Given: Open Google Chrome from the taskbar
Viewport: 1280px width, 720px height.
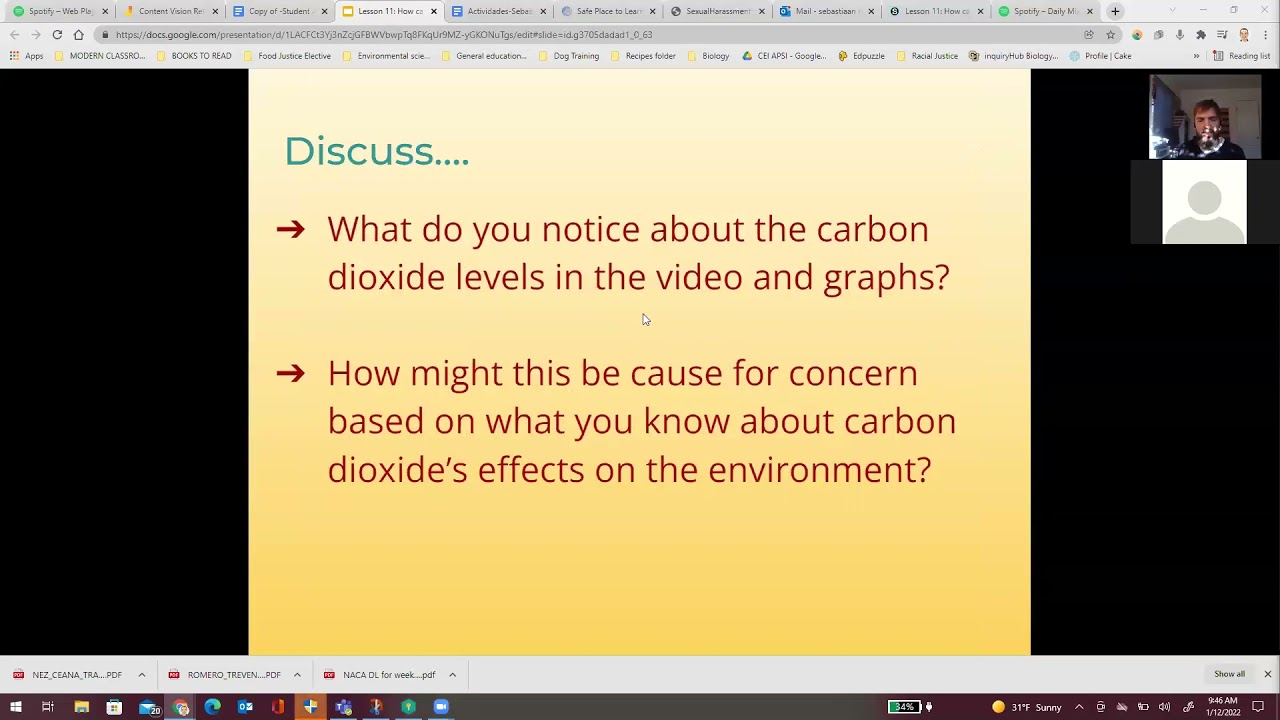Looking at the screenshot, I should [180, 708].
